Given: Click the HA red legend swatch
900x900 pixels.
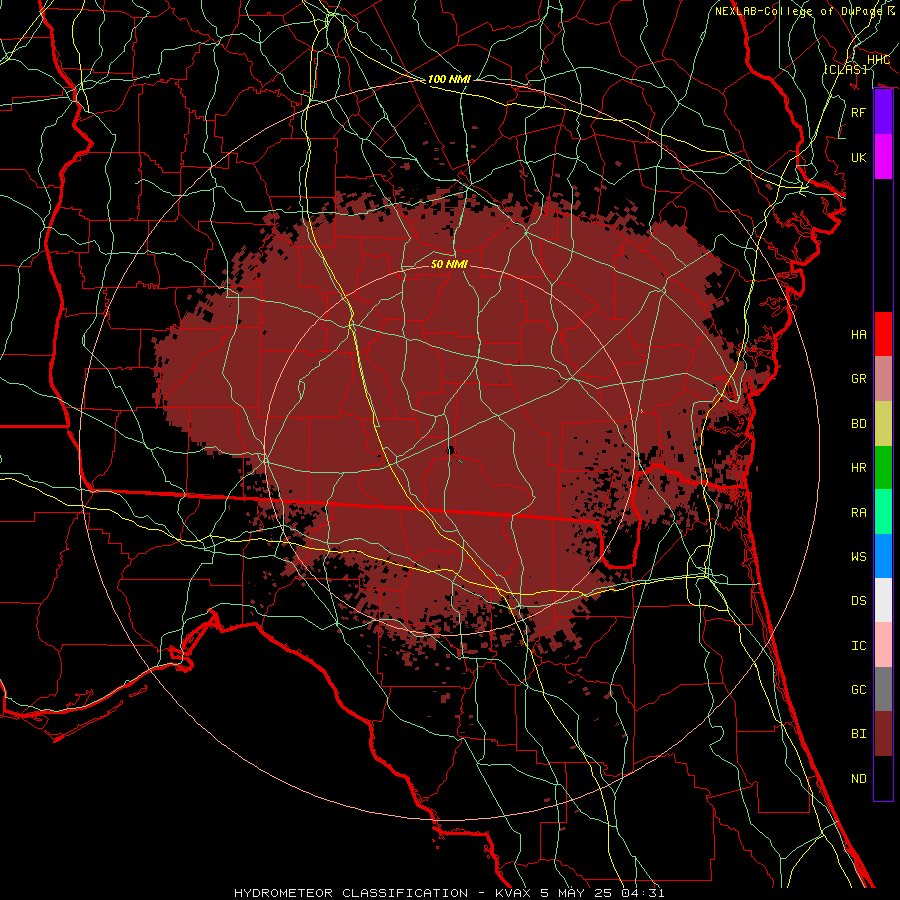Looking at the screenshot, I should [883, 334].
